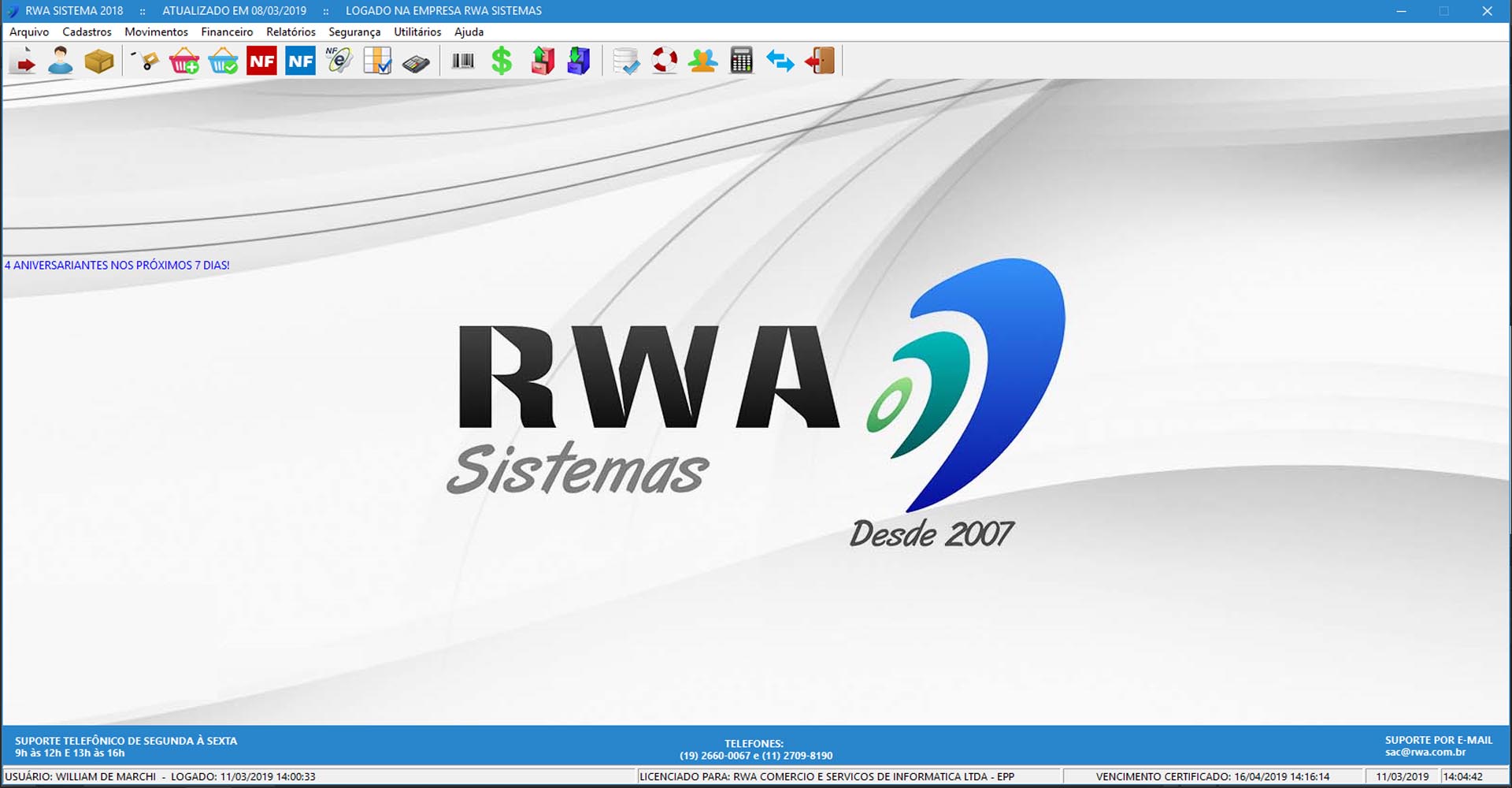Open the customer person icon
Image resolution: width=1512 pixels, height=788 pixels.
(x=61, y=61)
